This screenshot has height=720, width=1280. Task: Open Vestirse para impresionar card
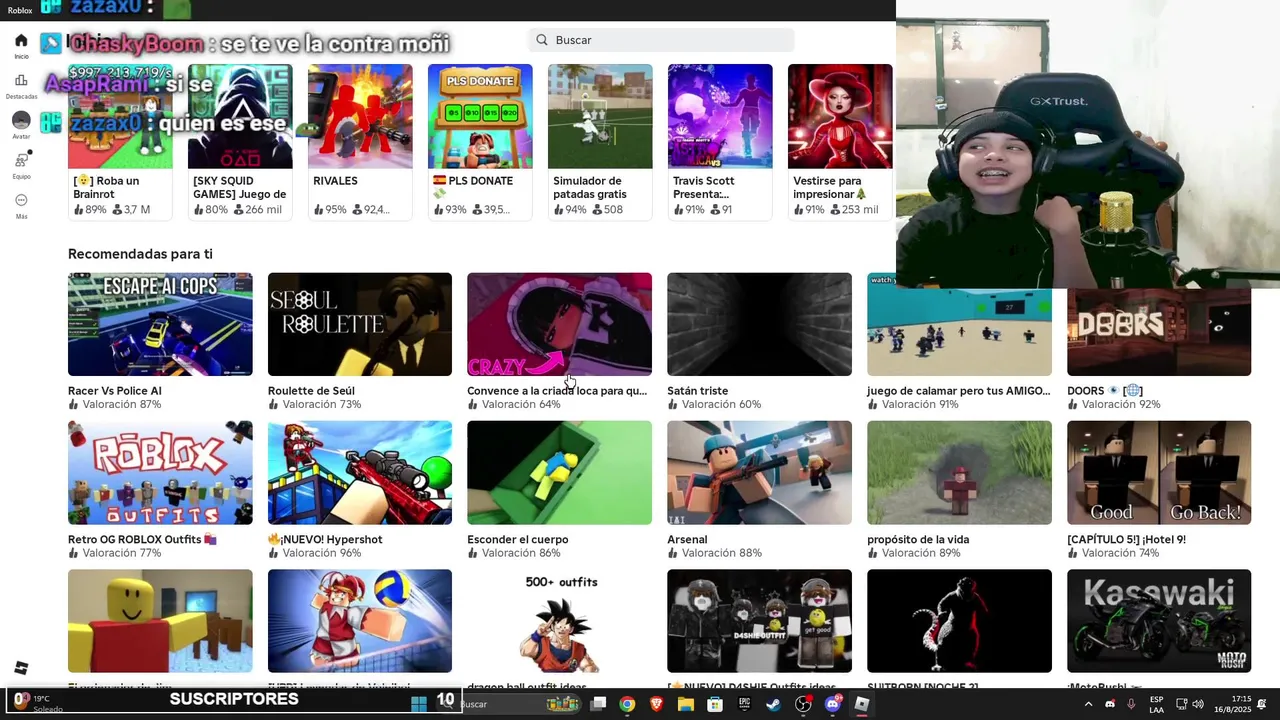click(840, 141)
